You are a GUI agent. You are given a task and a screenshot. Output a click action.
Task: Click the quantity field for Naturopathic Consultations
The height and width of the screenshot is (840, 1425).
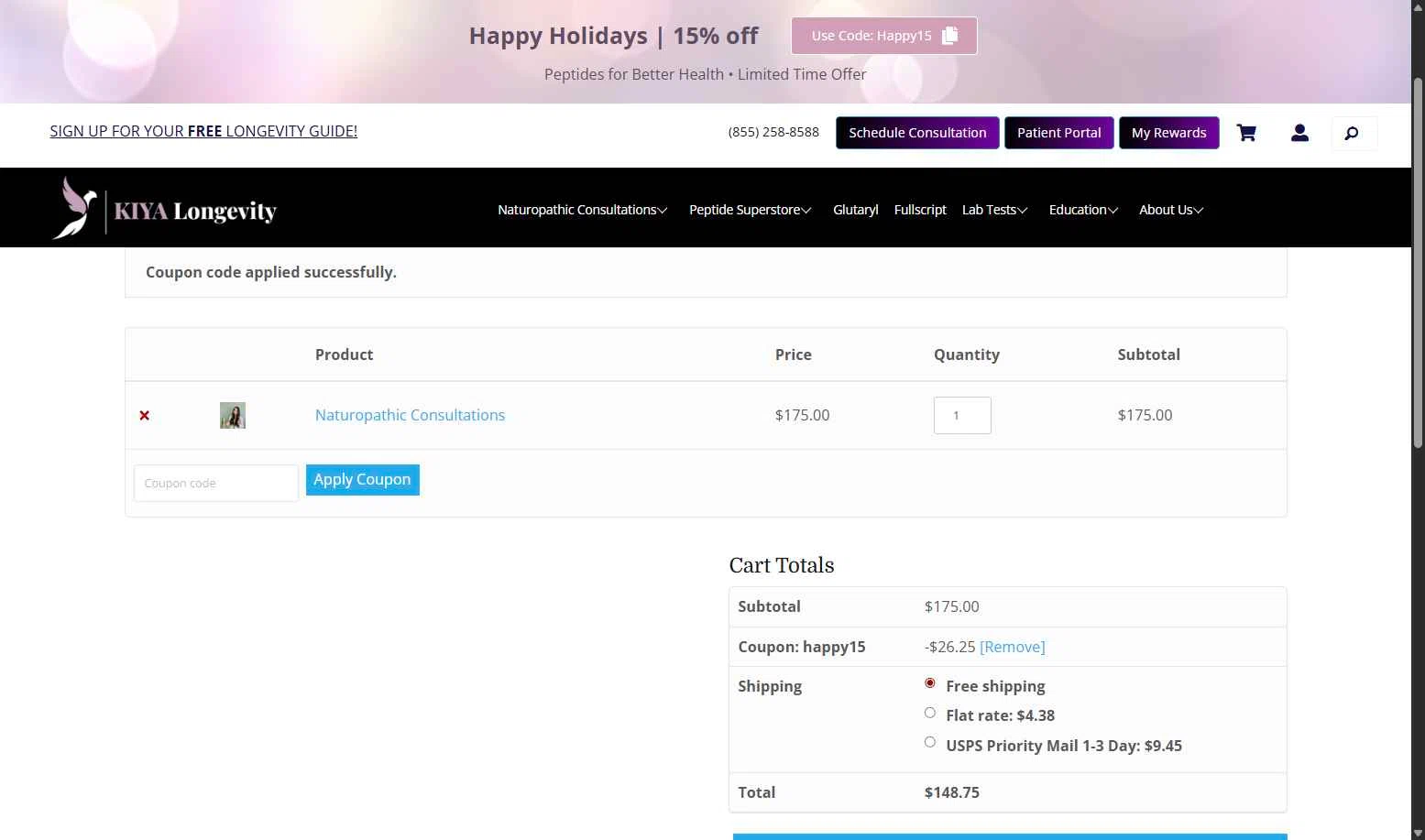click(962, 415)
